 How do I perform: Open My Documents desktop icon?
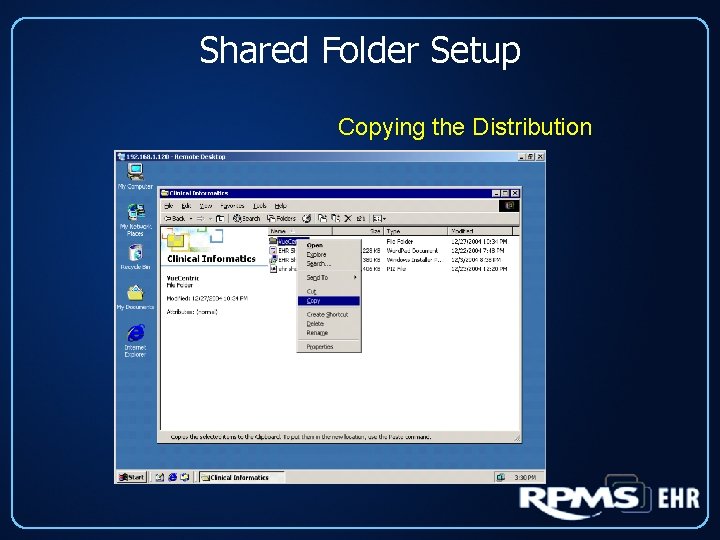(135, 297)
